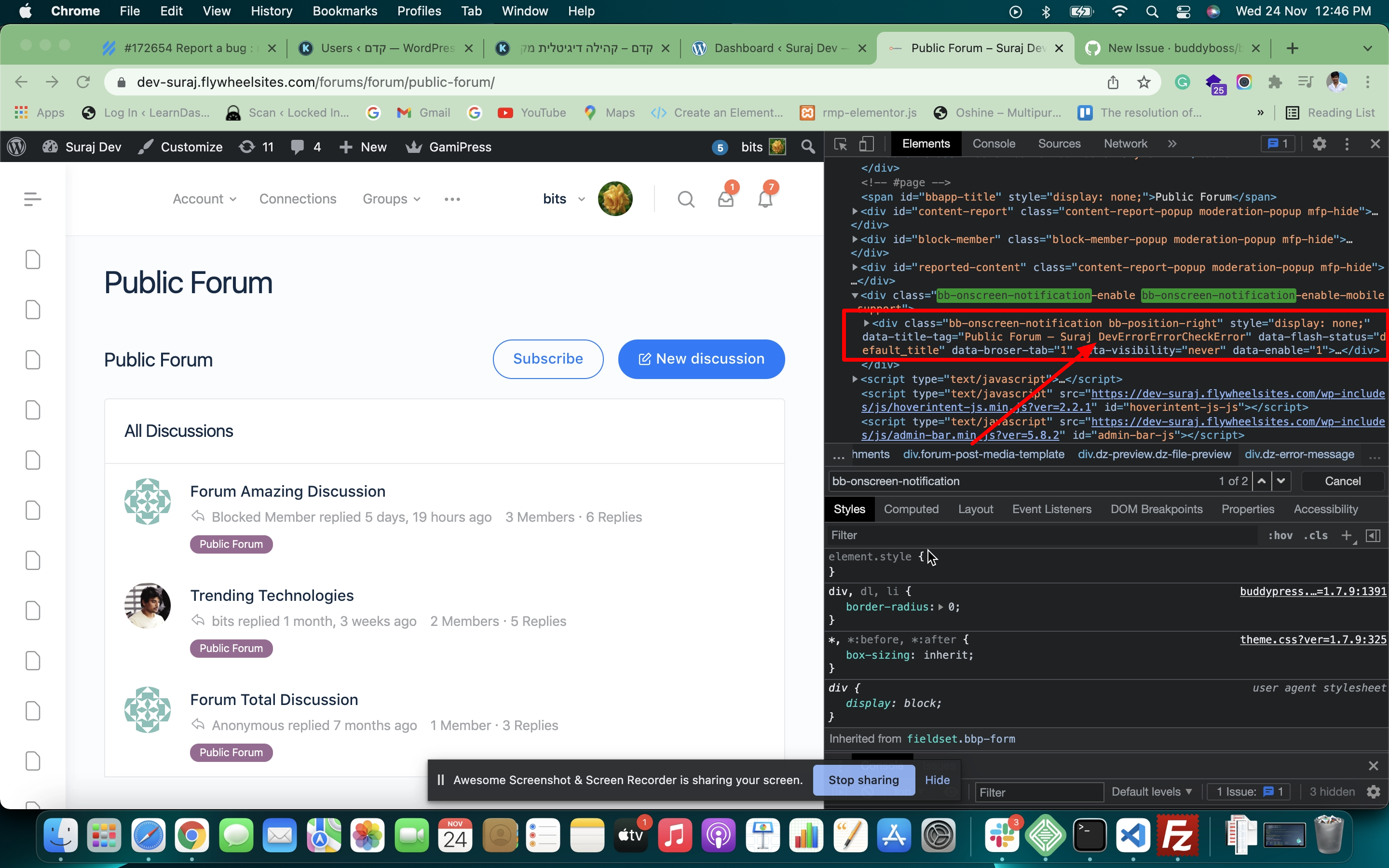Open console settings gear in drawer
The width and height of the screenshot is (1389, 868).
(1374, 792)
